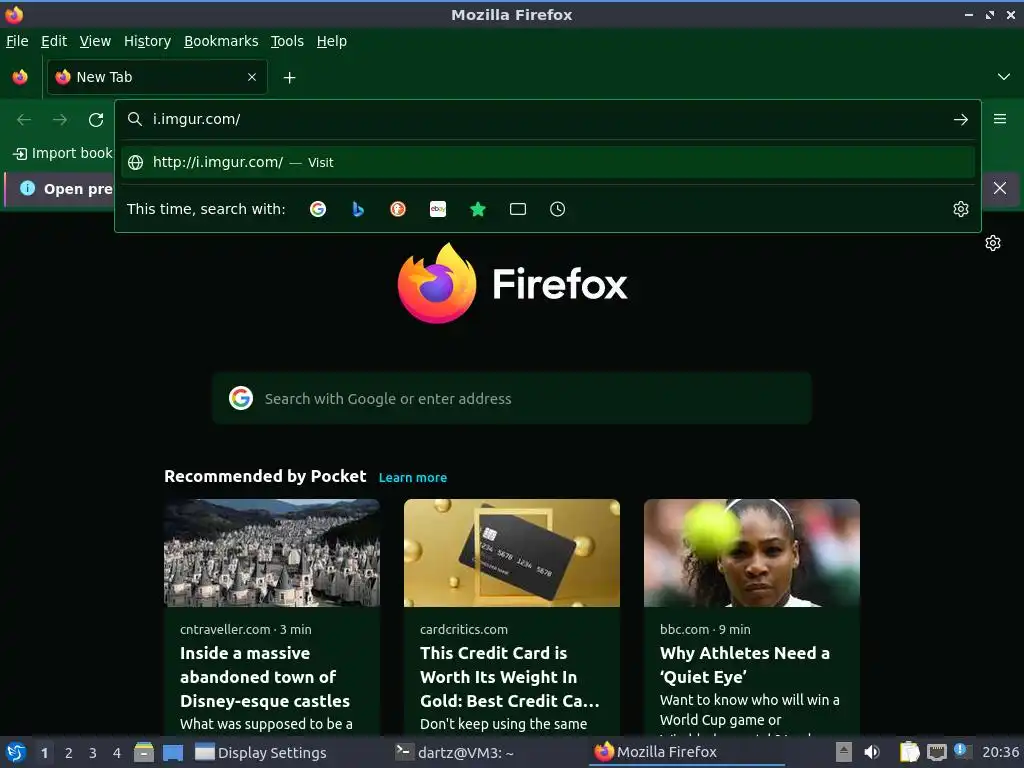Image resolution: width=1024 pixels, height=768 pixels.
Task: Open the Edit menu
Action: click(54, 41)
